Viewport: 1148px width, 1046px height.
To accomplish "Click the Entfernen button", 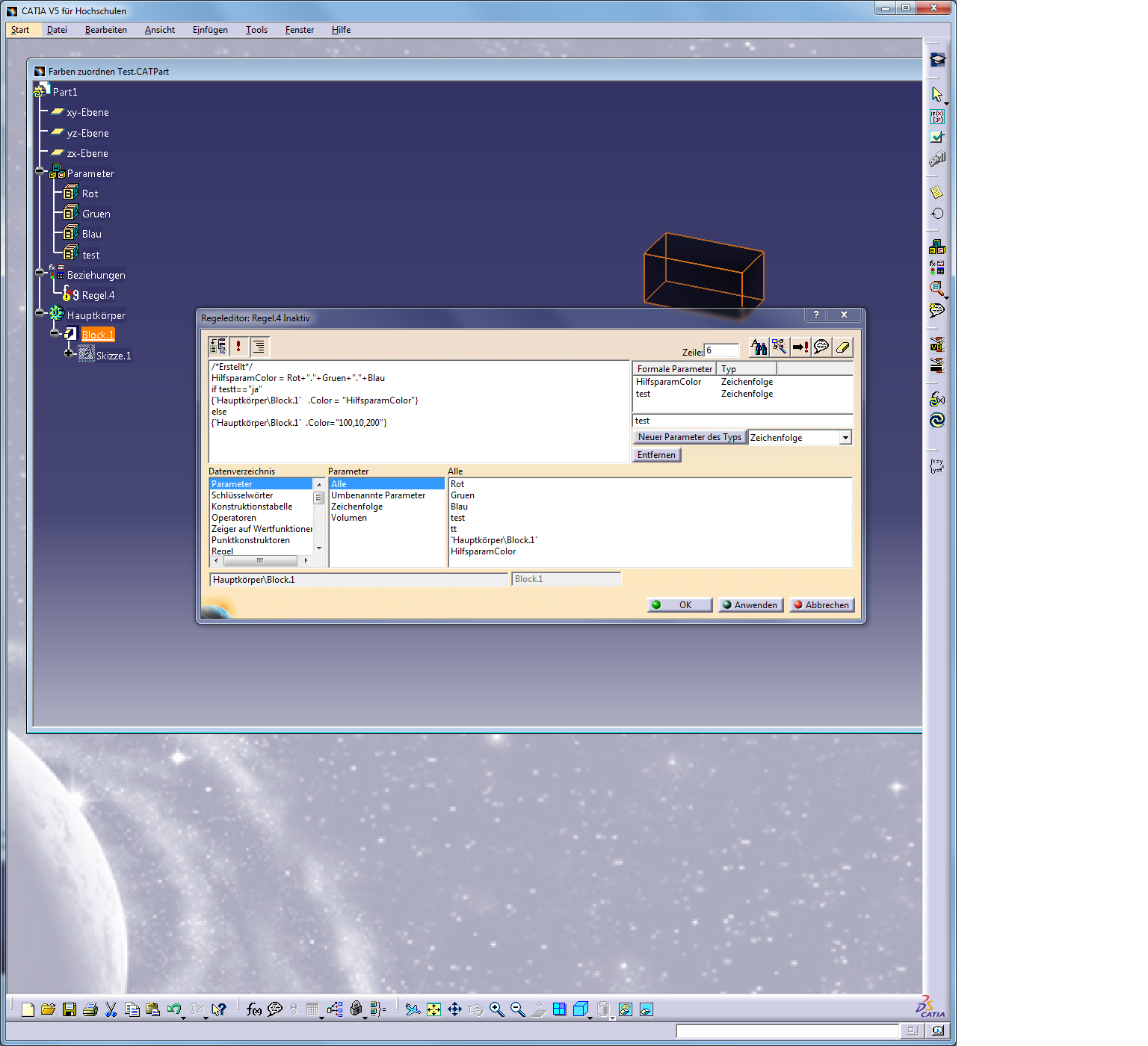I will (657, 455).
